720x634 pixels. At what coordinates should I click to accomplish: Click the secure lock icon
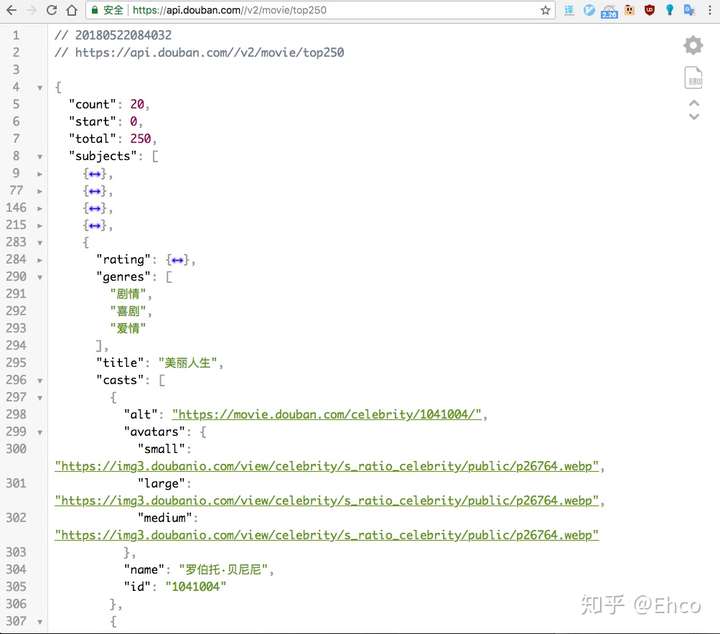point(95,10)
